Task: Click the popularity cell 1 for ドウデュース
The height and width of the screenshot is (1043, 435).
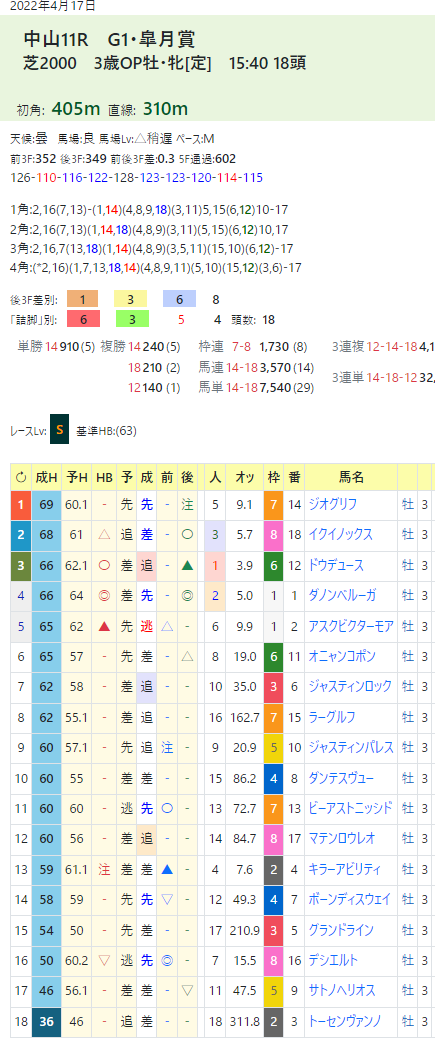Action: 215,566
